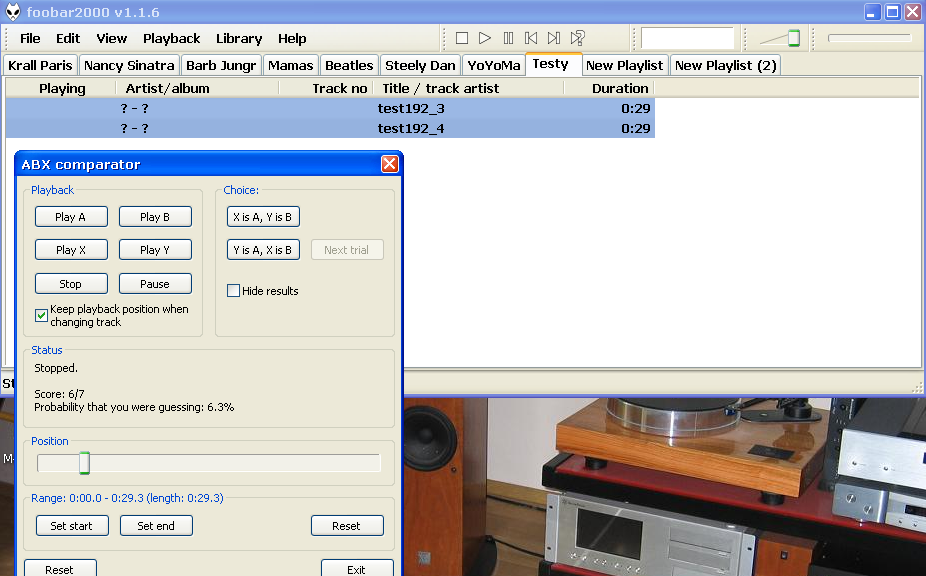Toggle the Hide results checkbox
The width and height of the screenshot is (926, 576).
(x=233, y=291)
